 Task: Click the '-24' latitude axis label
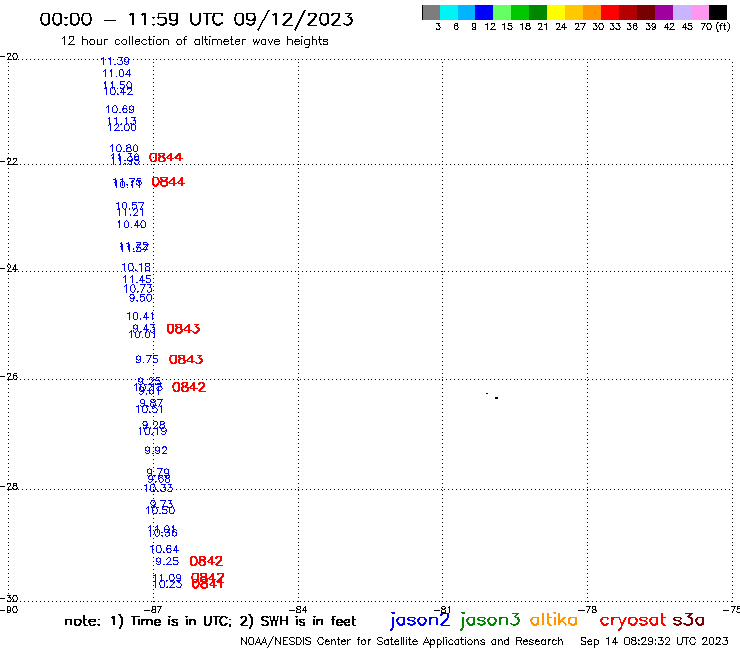(9, 268)
